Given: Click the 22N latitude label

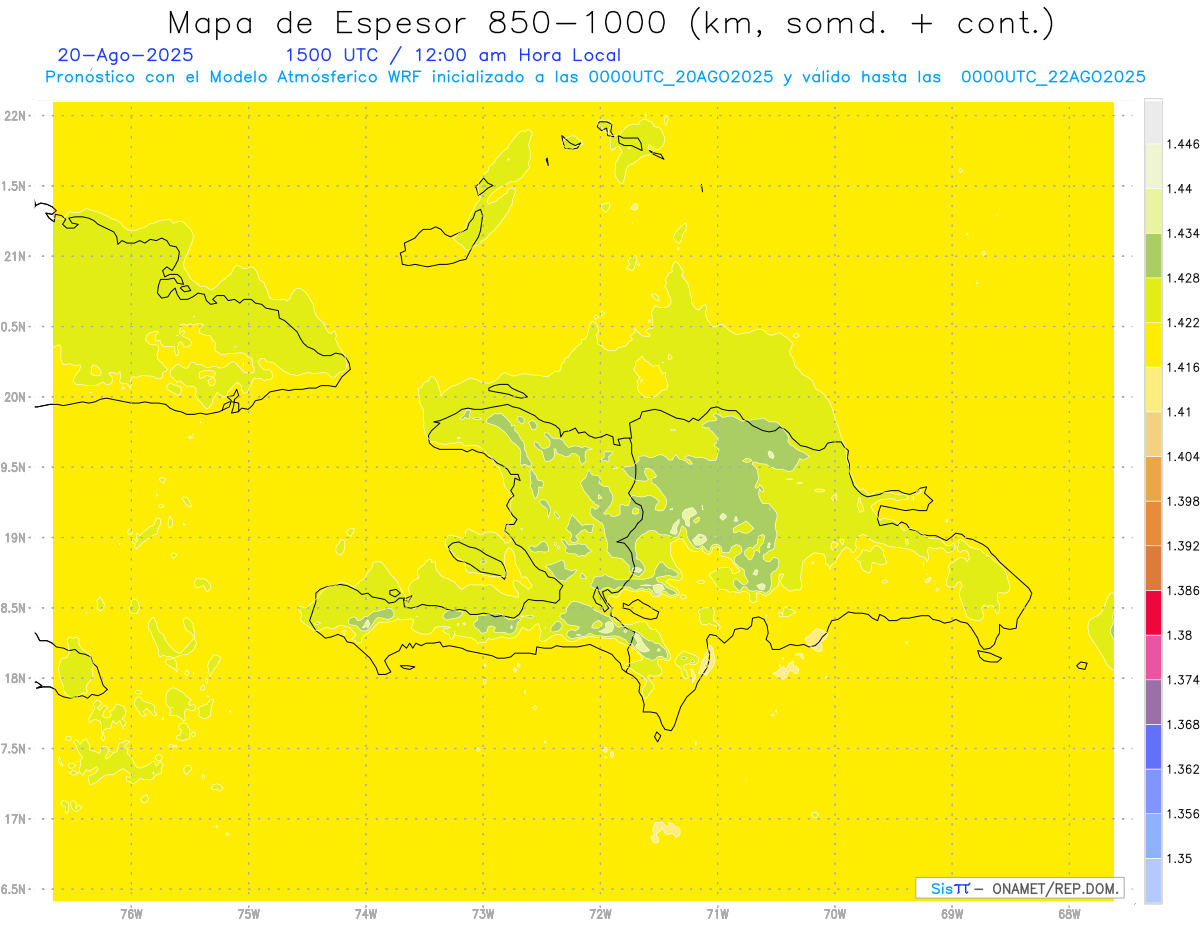Looking at the screenshot, I should pyautogui.click(x=16, y=116).
